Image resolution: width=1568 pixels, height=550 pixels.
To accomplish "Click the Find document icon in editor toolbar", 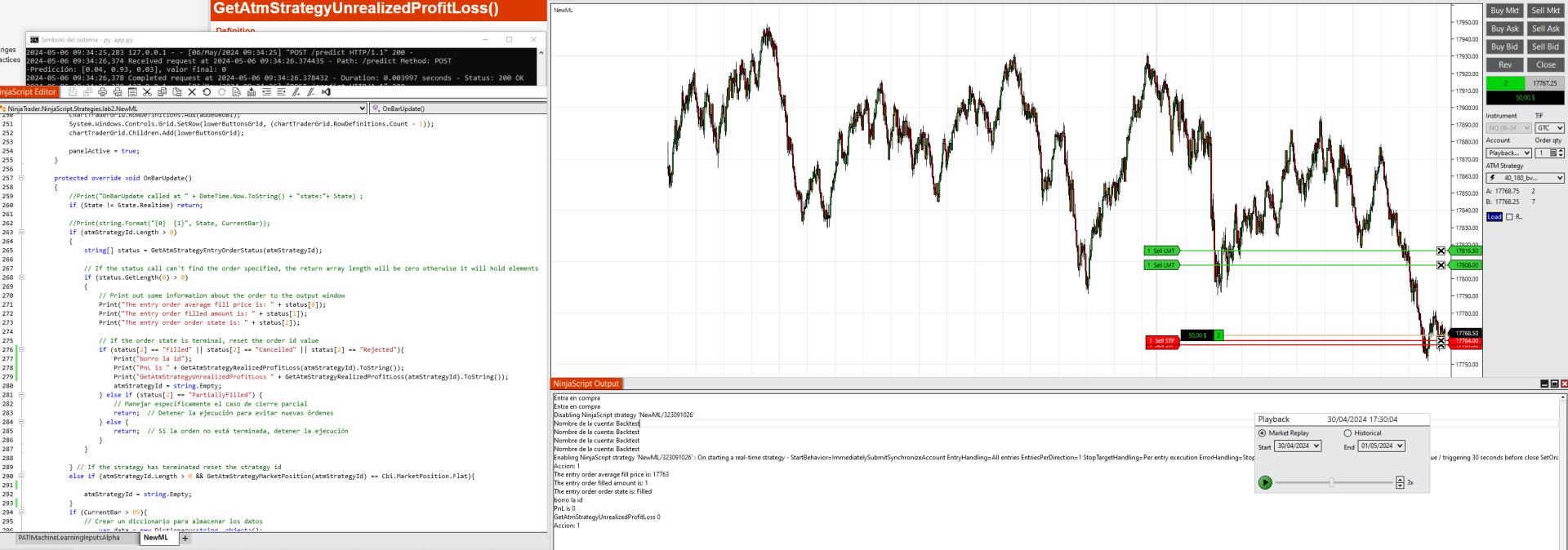I will [x=236, y=92].
